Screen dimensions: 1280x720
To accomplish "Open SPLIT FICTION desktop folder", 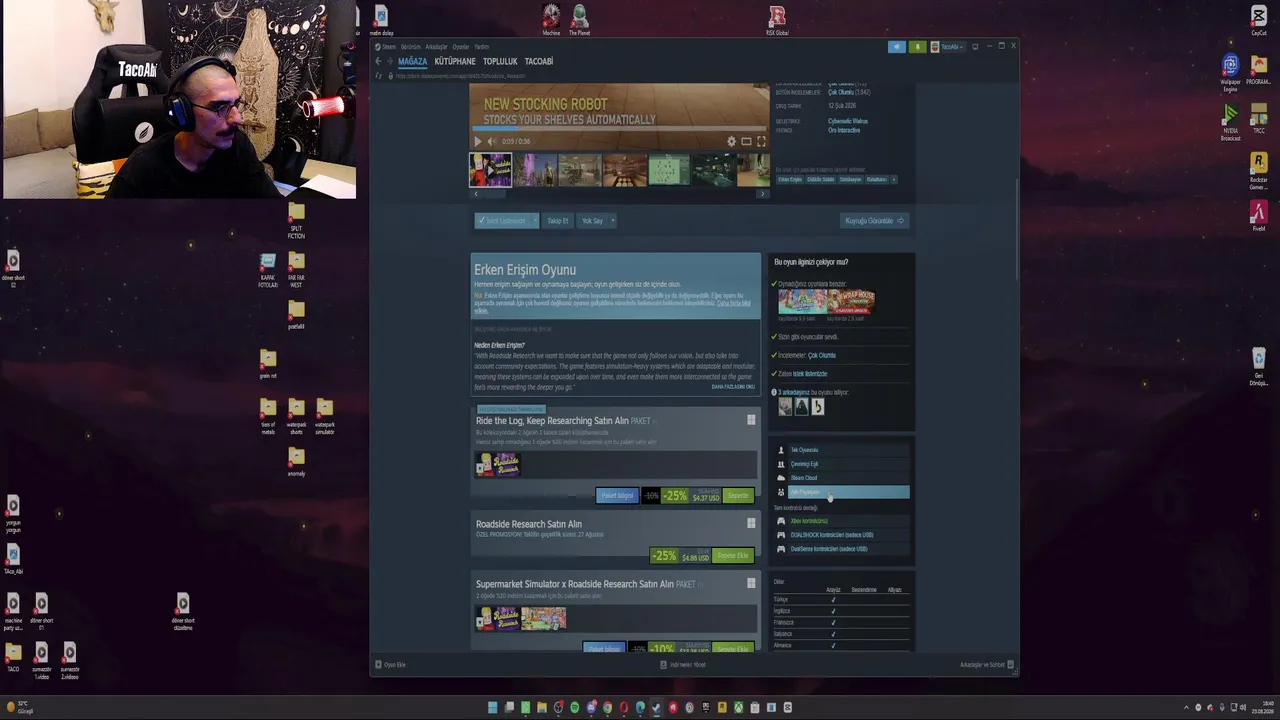I will point(296,220).
